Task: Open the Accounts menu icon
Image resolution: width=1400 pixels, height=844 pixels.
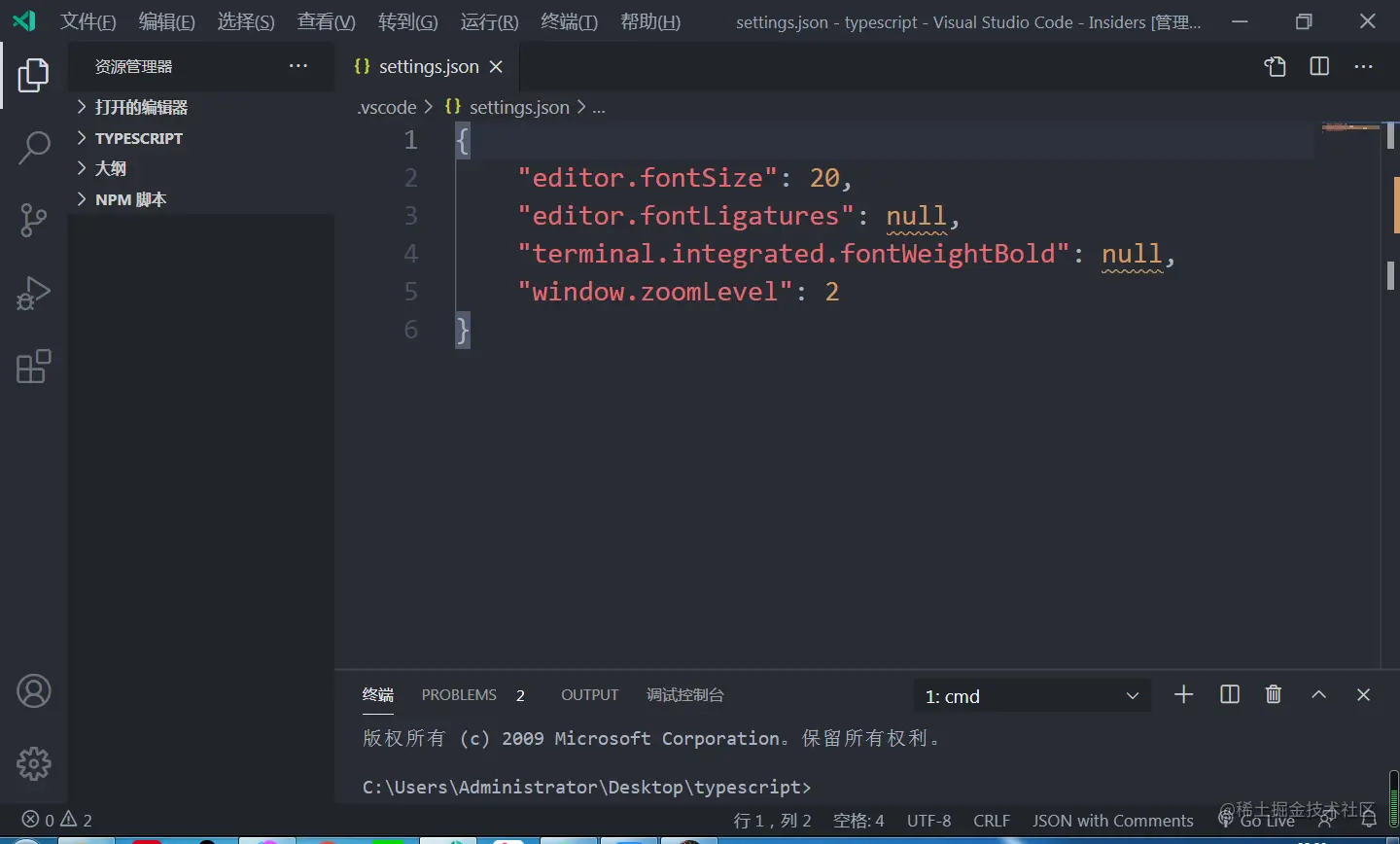Action: [33, 691]
